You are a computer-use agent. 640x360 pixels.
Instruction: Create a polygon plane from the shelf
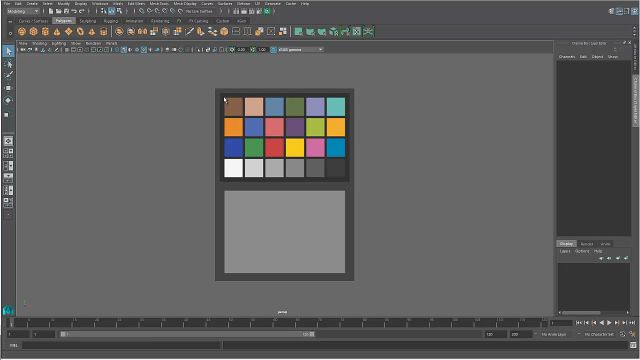click(69, 31)
